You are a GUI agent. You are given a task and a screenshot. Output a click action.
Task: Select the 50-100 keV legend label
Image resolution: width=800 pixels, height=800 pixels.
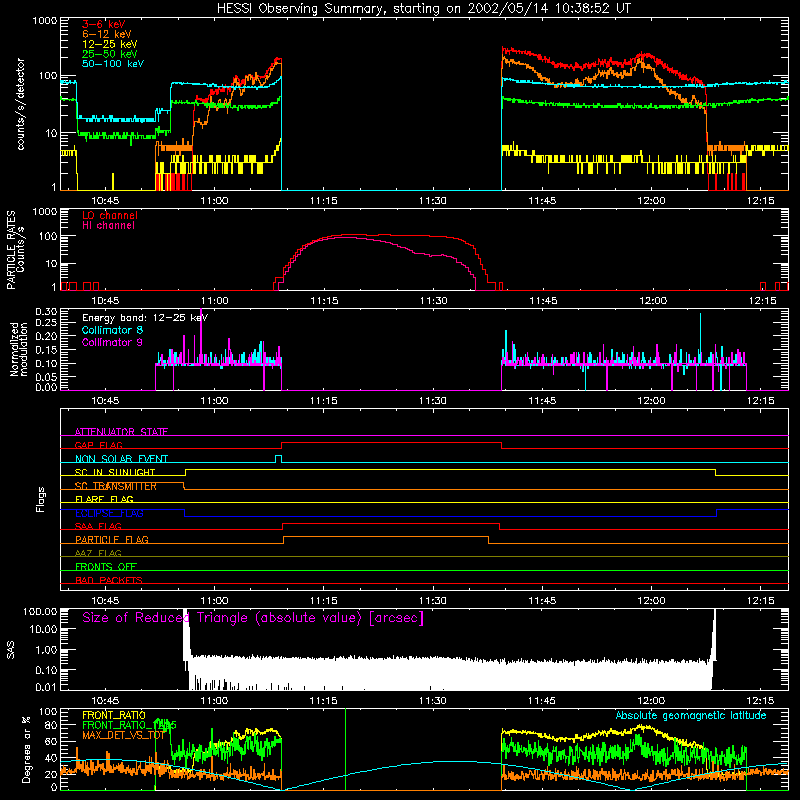[113, 64]
